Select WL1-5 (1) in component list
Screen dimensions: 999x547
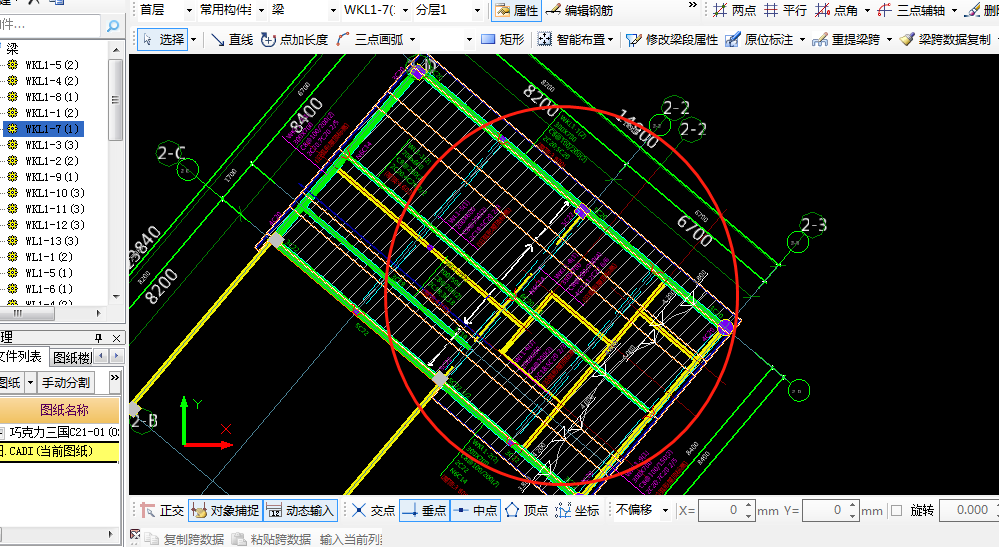(x=48, y=273)
